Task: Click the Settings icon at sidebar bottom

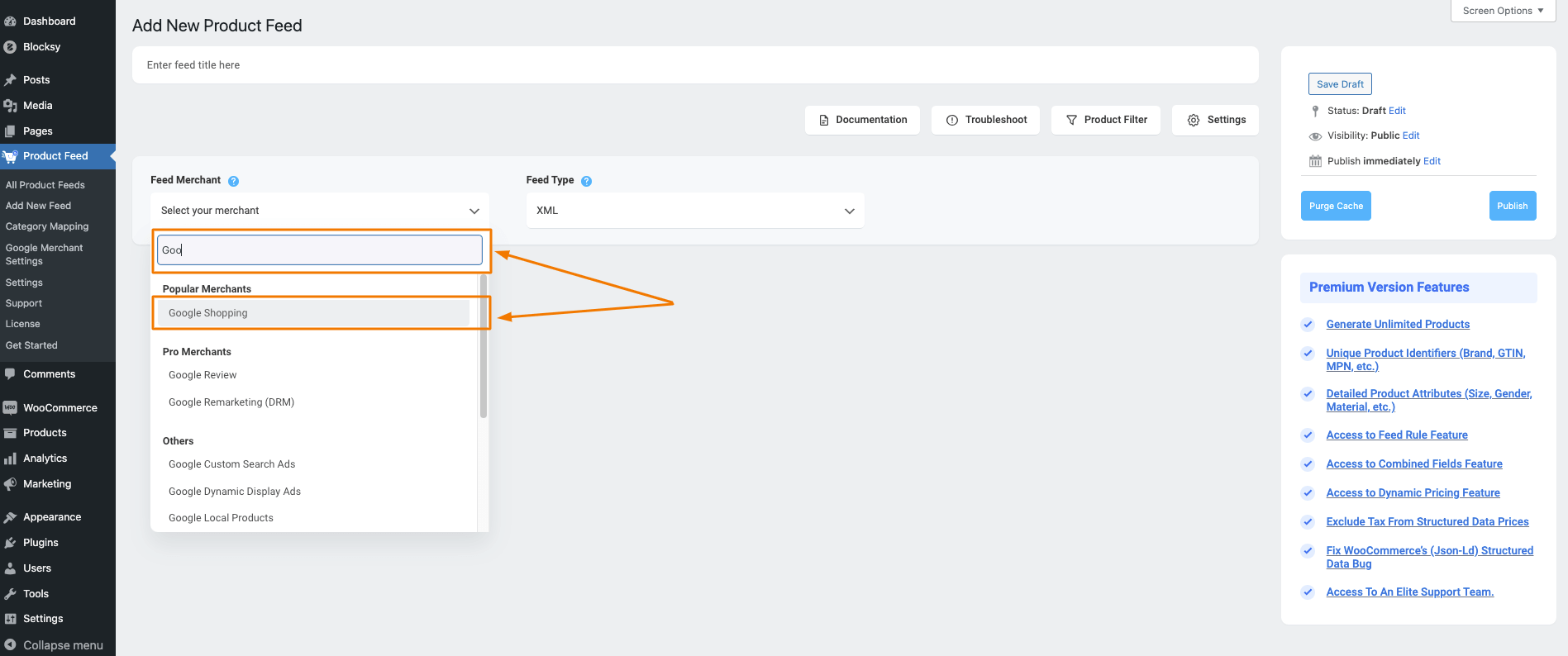Action: pyautogui.click(x=10, y=619)
